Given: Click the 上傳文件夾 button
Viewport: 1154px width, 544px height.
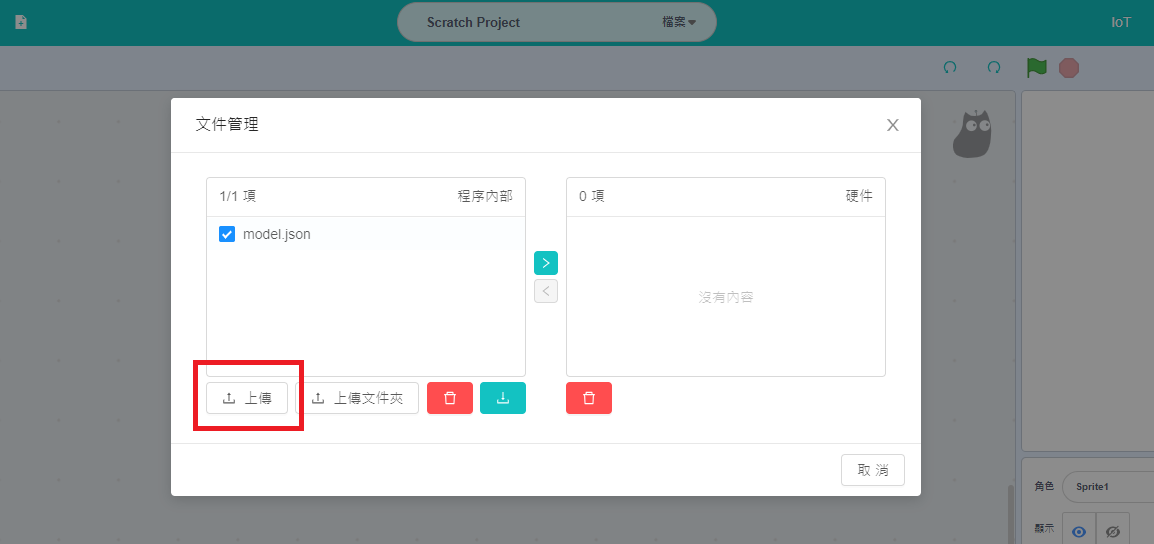Looking at the screenshot, I should point(357,398).
